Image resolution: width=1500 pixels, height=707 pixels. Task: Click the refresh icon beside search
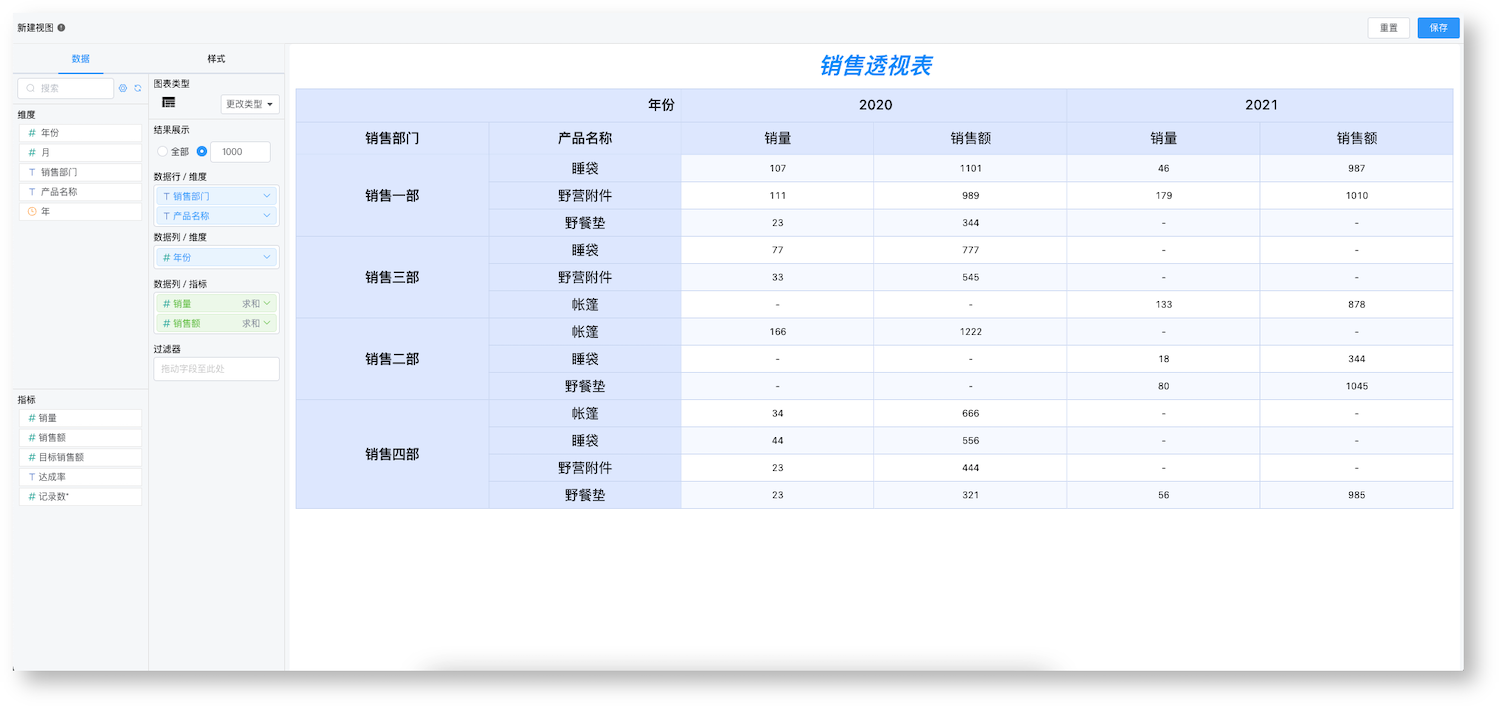[x=138, y=88]
